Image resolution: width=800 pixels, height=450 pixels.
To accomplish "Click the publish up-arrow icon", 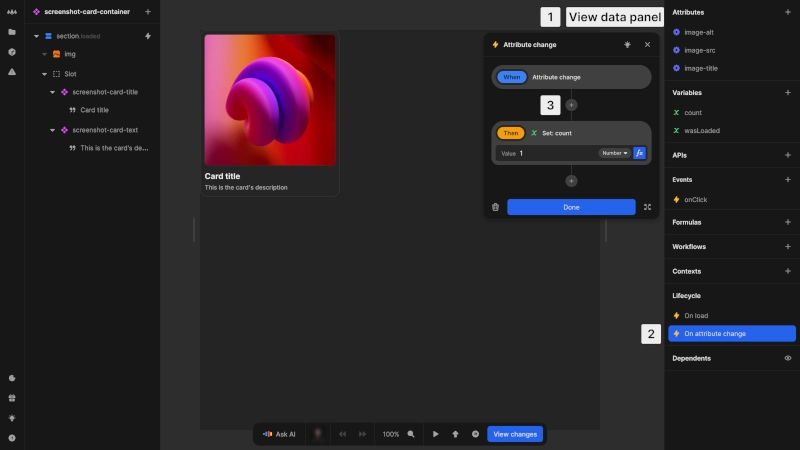I will point(455,434).
